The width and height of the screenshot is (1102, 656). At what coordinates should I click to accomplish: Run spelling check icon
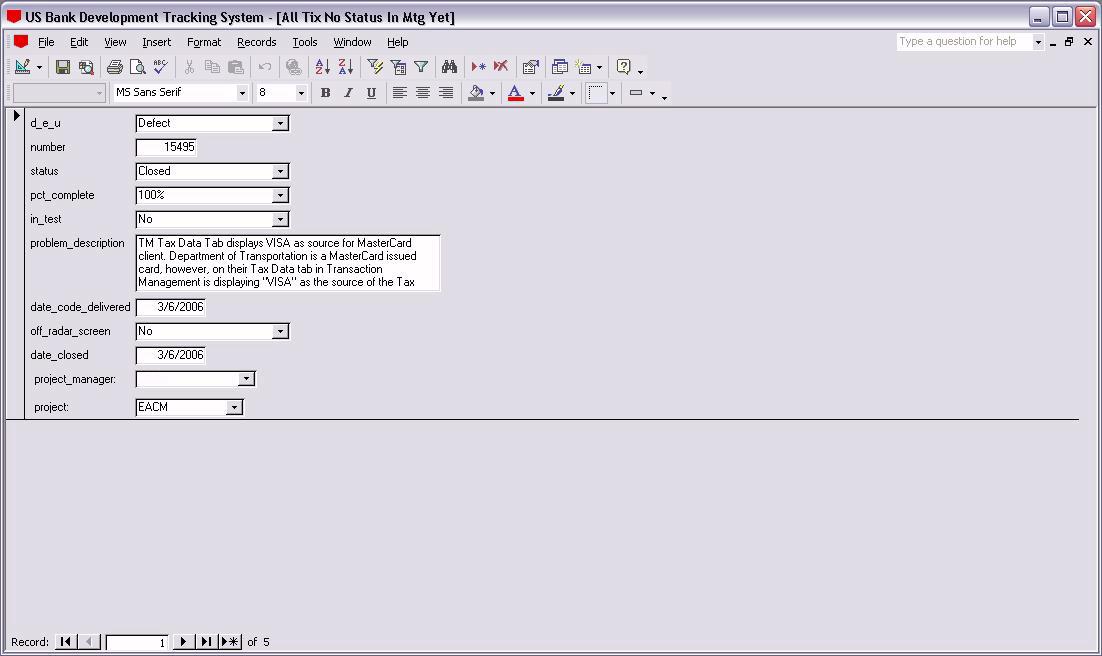click(160, 67)
